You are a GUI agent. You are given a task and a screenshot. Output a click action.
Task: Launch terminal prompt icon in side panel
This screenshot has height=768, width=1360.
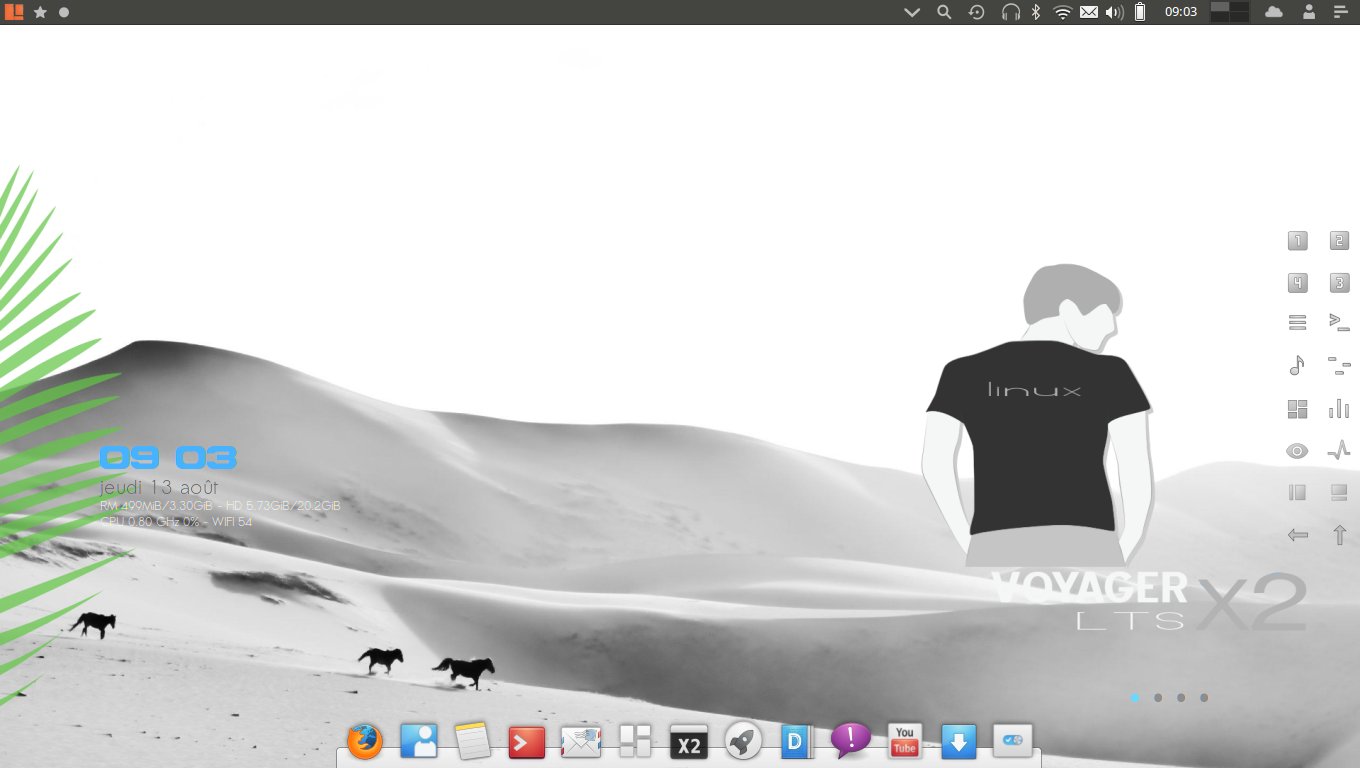[x=1339, y=322]
